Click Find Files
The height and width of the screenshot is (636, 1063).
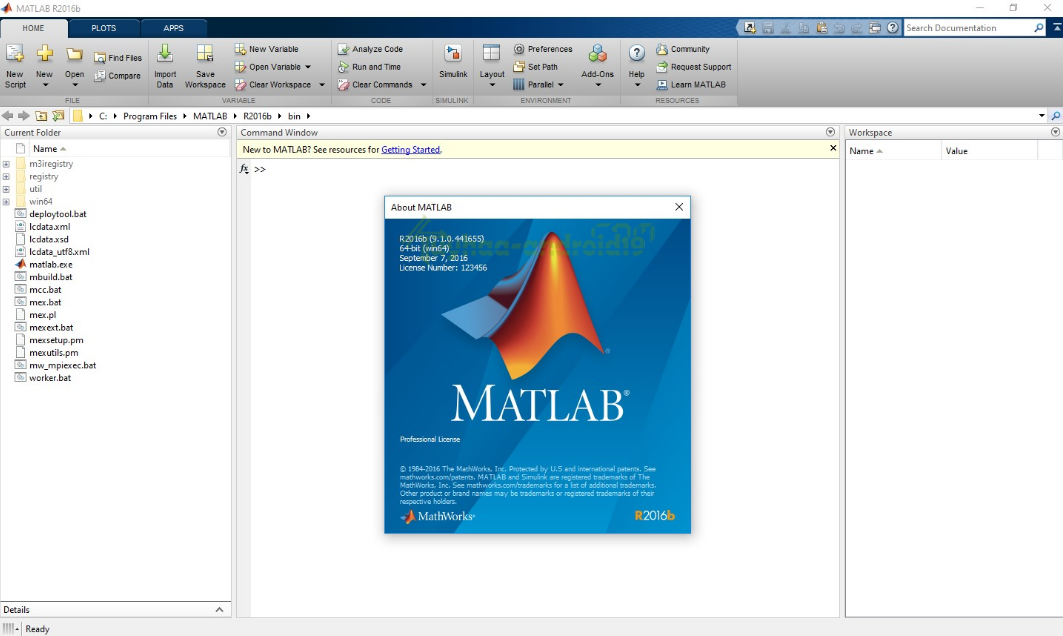pyautogui.click(x=118, y=58)
